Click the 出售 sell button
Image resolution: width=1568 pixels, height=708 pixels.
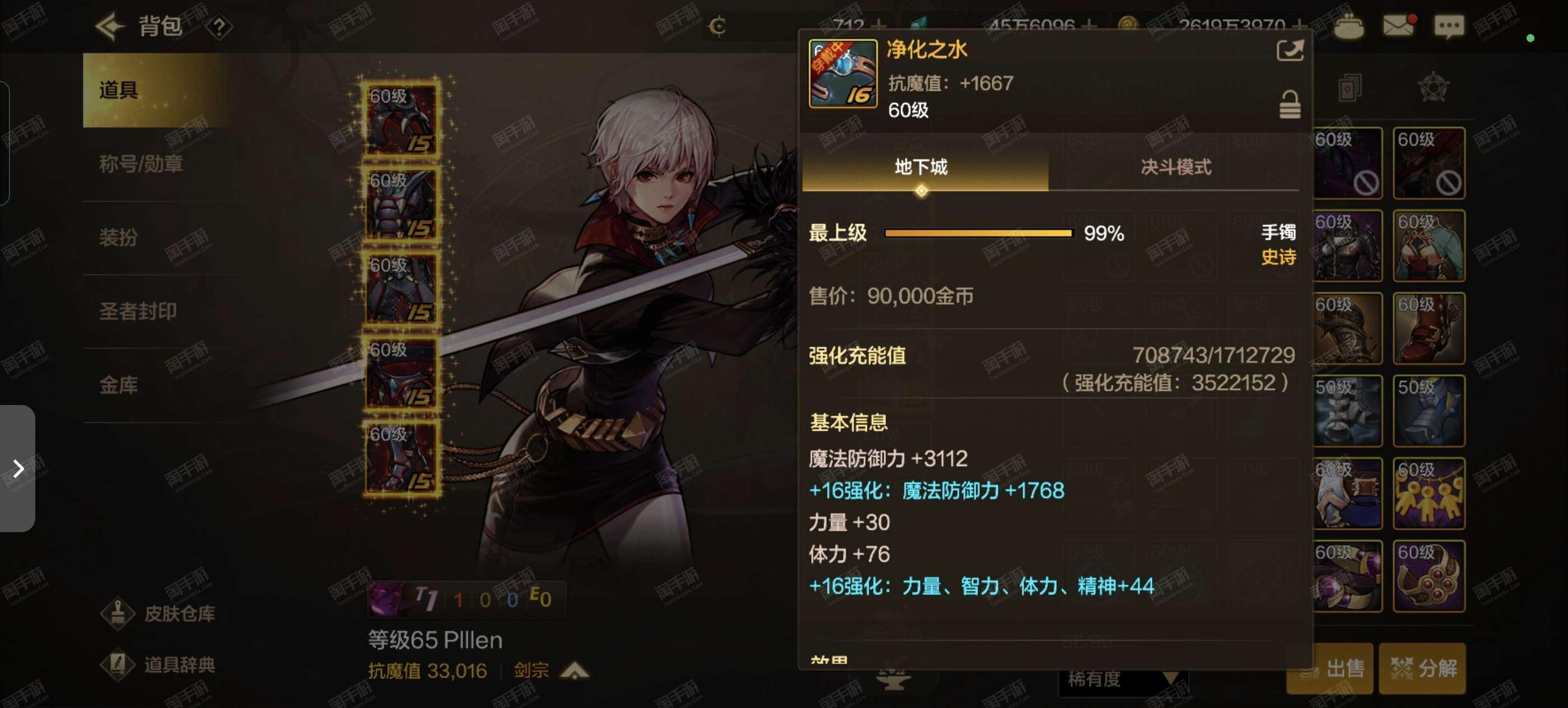(x=1330, y=668)
